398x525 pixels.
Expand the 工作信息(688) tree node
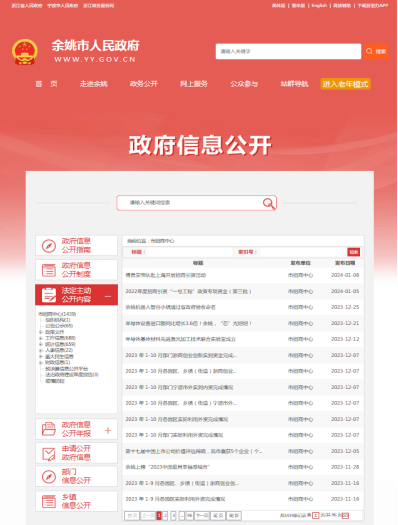click(41, 338)
